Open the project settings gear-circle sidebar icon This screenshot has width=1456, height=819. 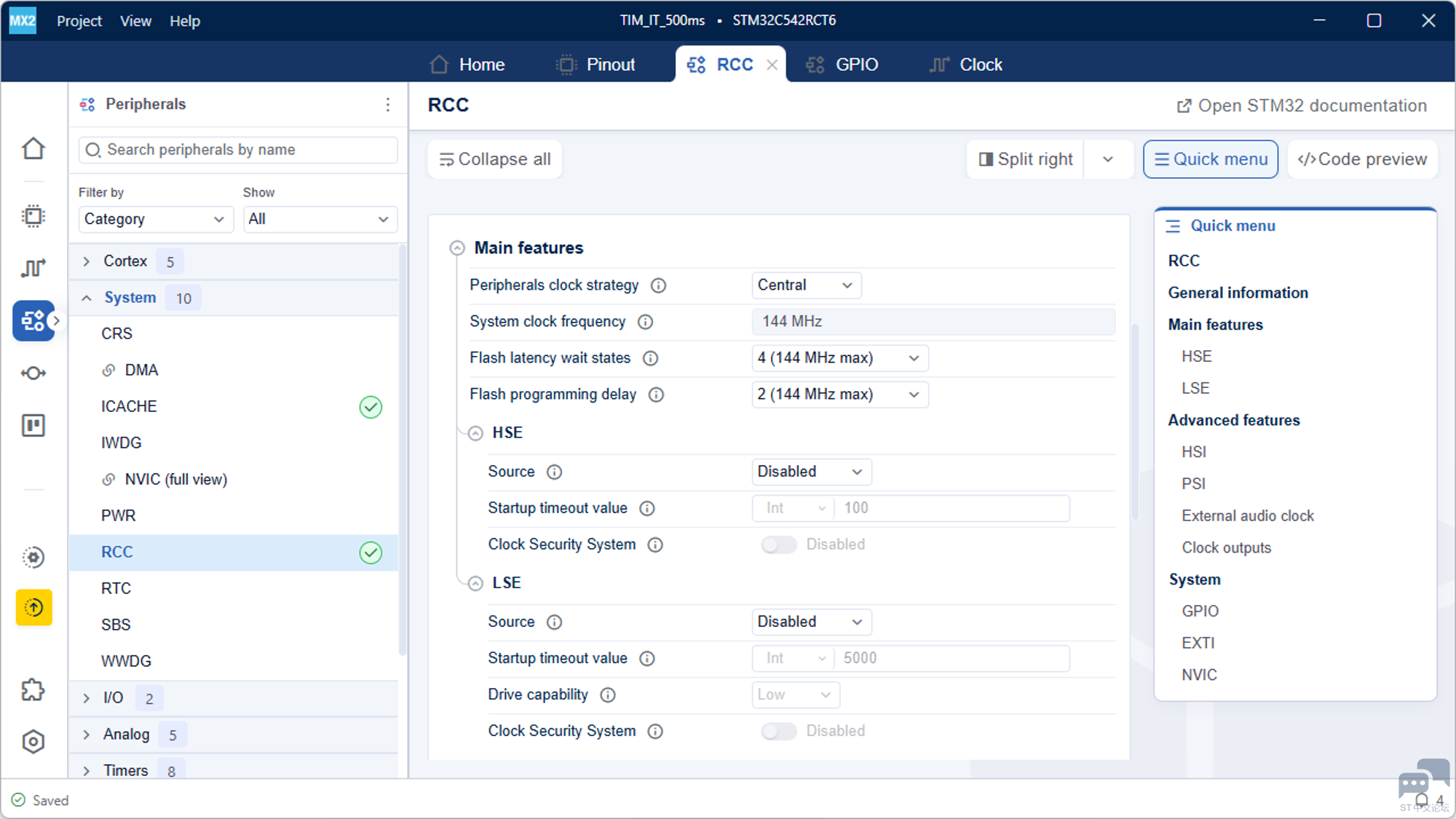click(33, 557)
